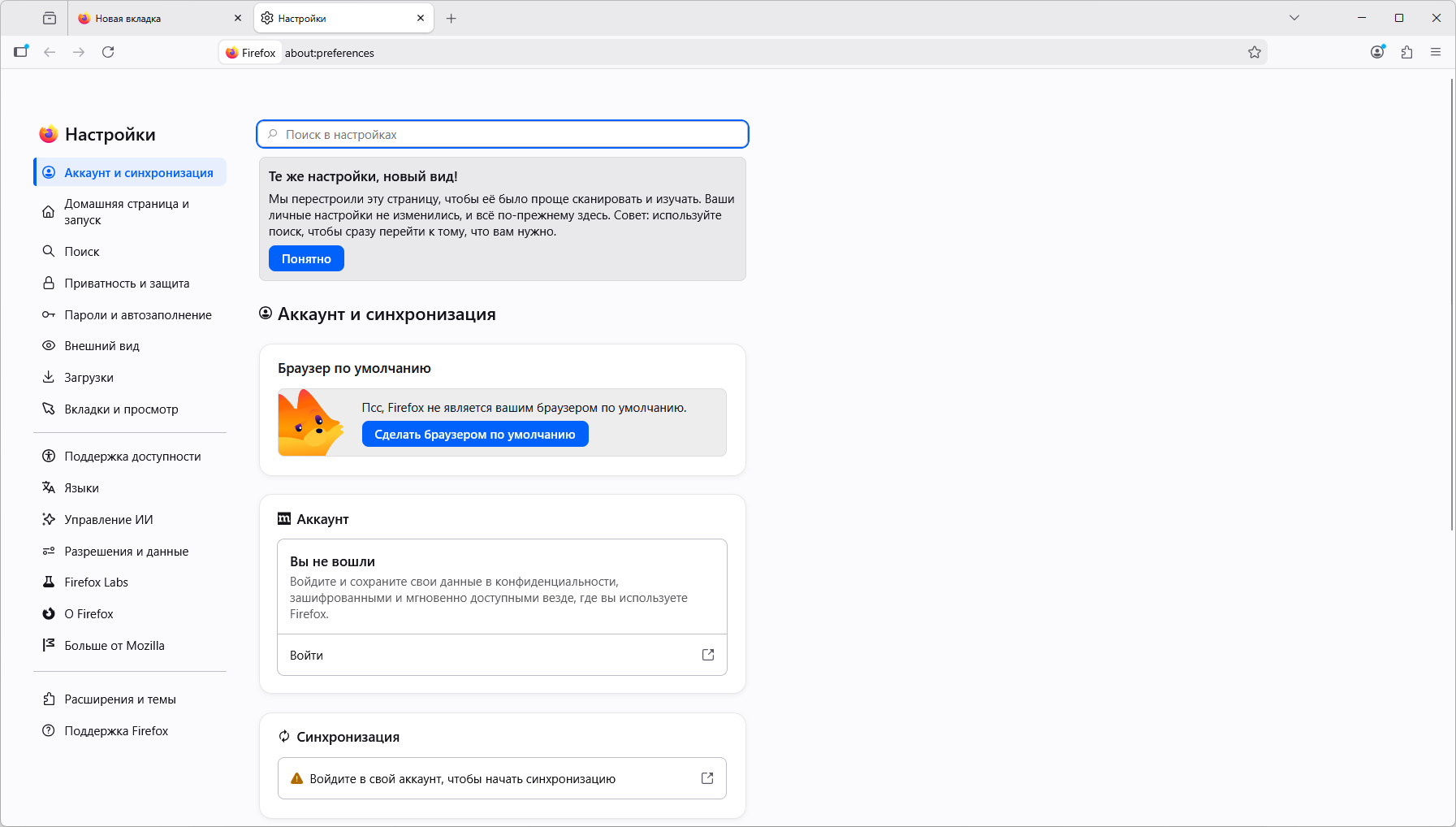Screen dimensions: 1456x827
Task: Open the tab list button in the tab bar
Action: [x=50, y=18]
